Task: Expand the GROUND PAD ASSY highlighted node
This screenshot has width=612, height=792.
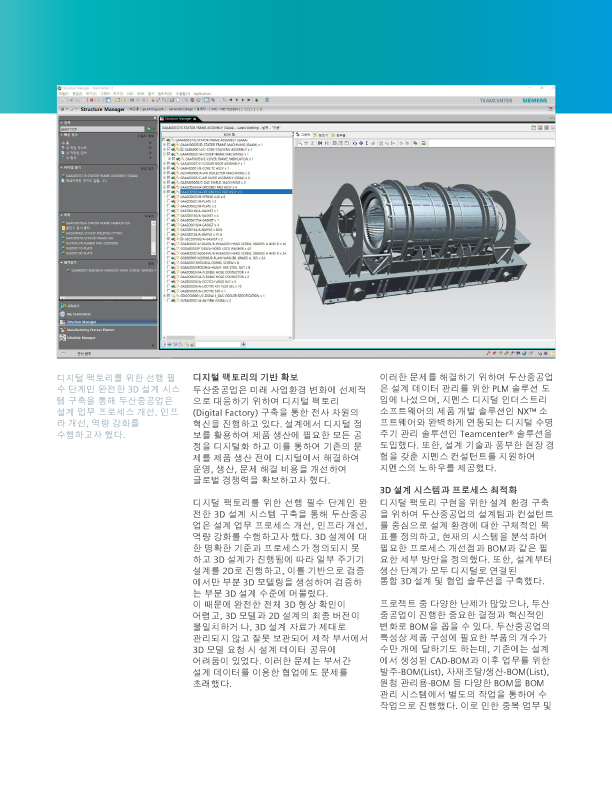Action: tap(165, 192)
